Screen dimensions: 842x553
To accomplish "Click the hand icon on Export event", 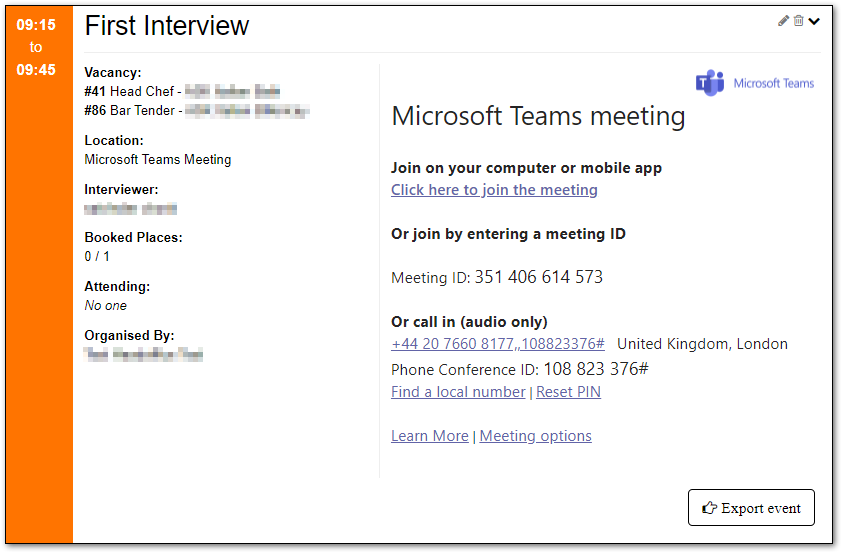I will tap(710, 508).
